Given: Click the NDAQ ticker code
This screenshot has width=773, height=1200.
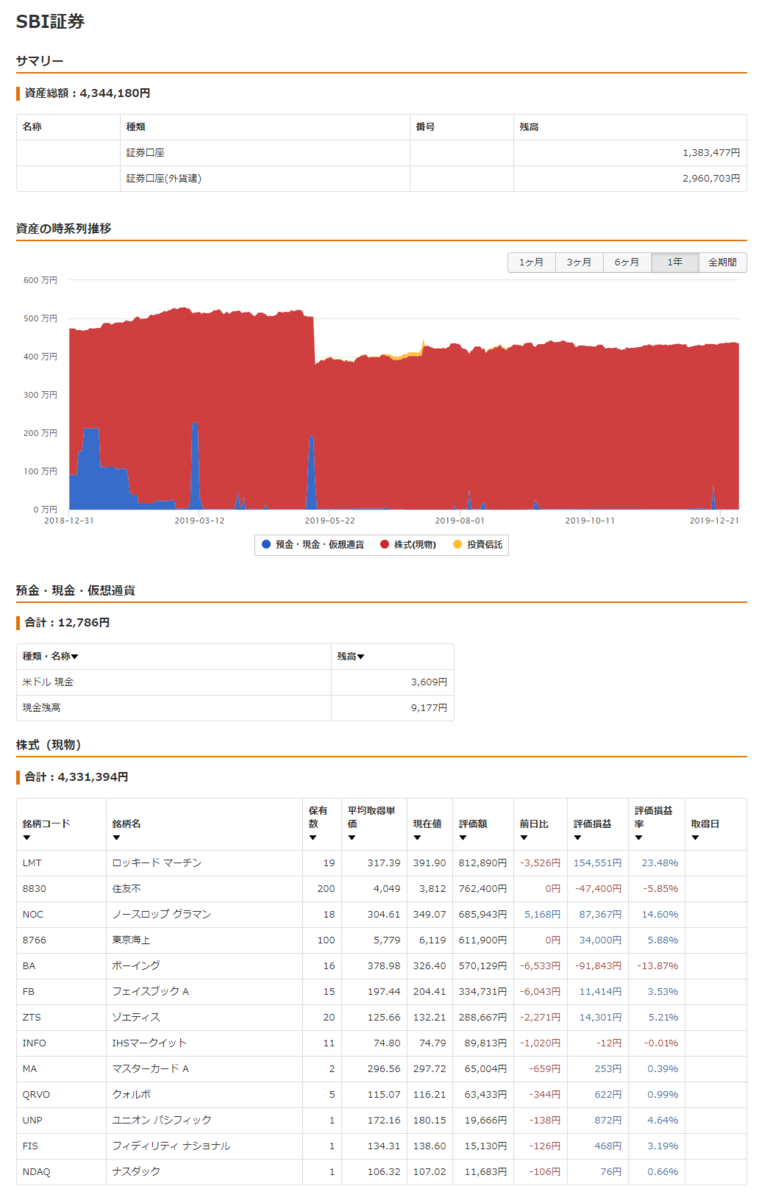Looking at the screenshot, I should click(x=35, y=1171).
